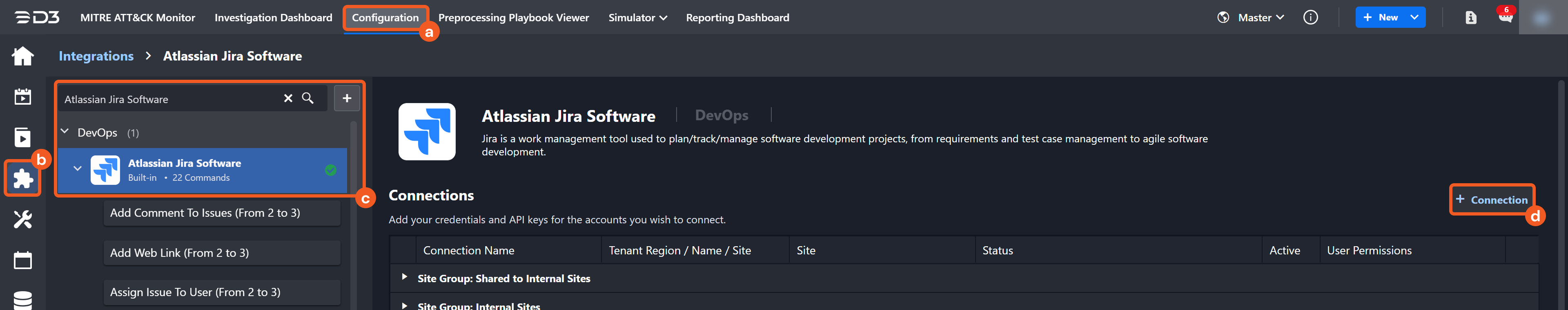
Task: Open the wrench and screwdriver tools icon
Action: [22, 219]
